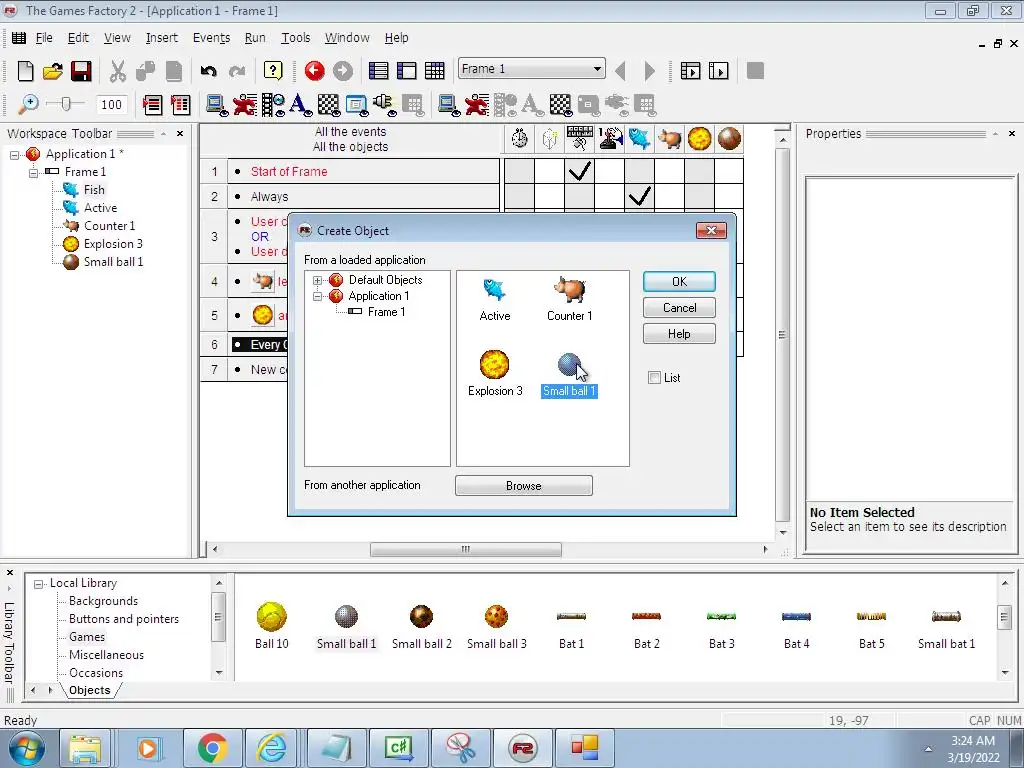Click the red Back arrow icon
This screenshot has height=768, width=1024.
coord(314,71)
